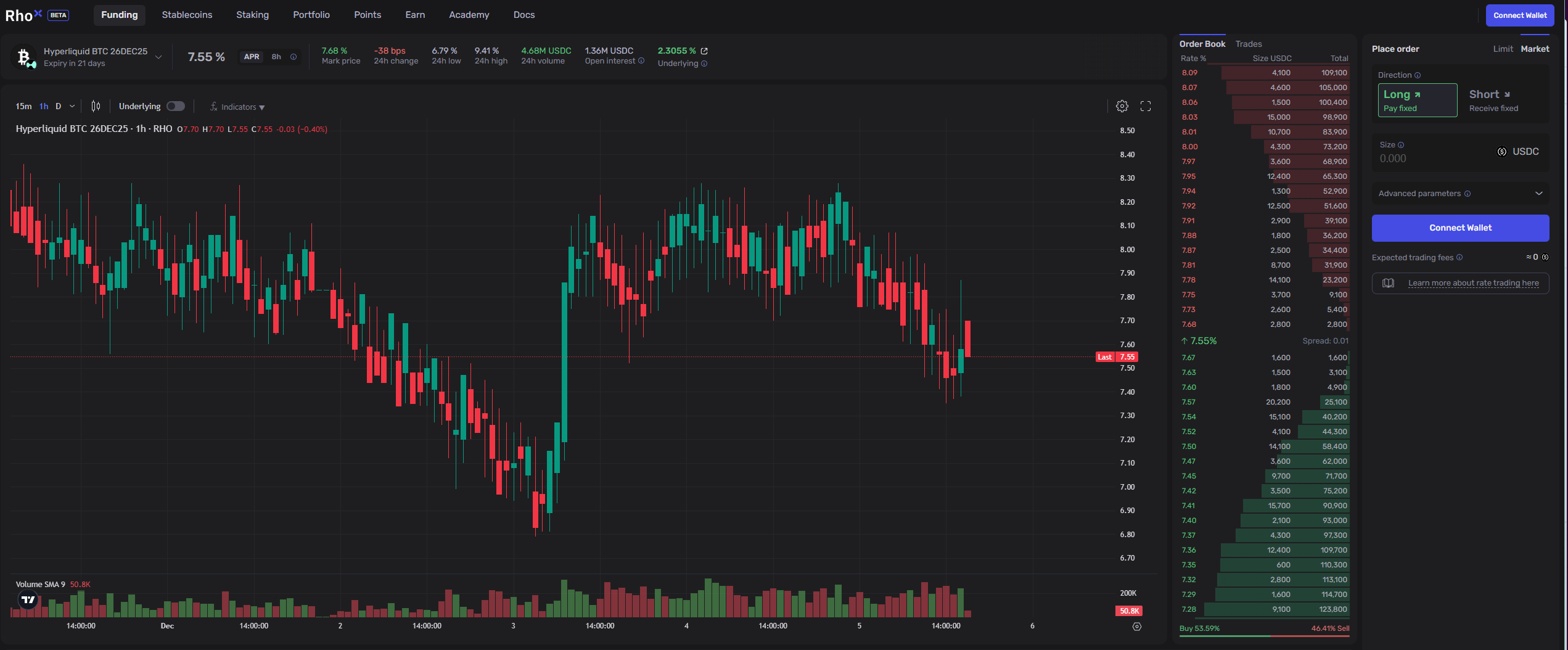1568x650 pixels.
Task: Click the Buy/Sell ratio bar
Action: pyautogui.click(x=1264, y=636)
